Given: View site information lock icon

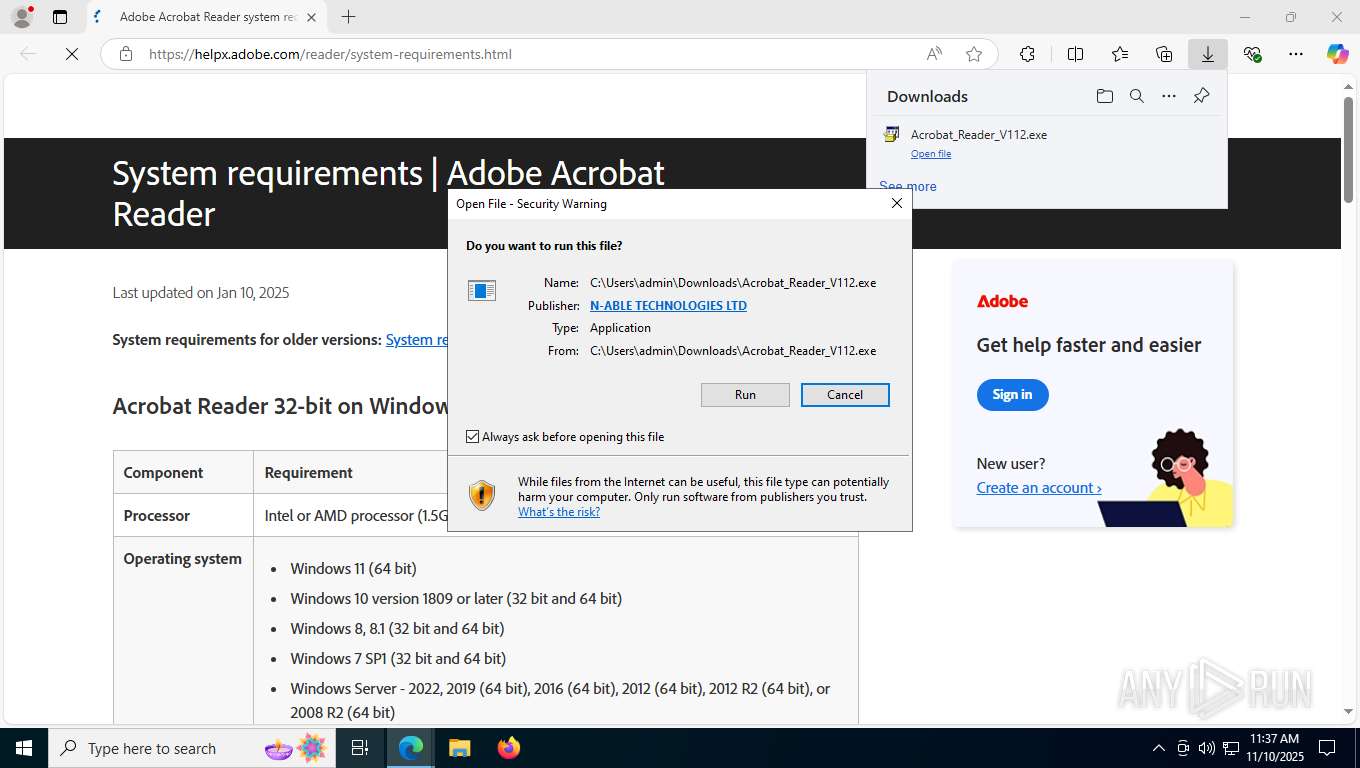Looking at the screenshot, I should [x=126, y=54].
